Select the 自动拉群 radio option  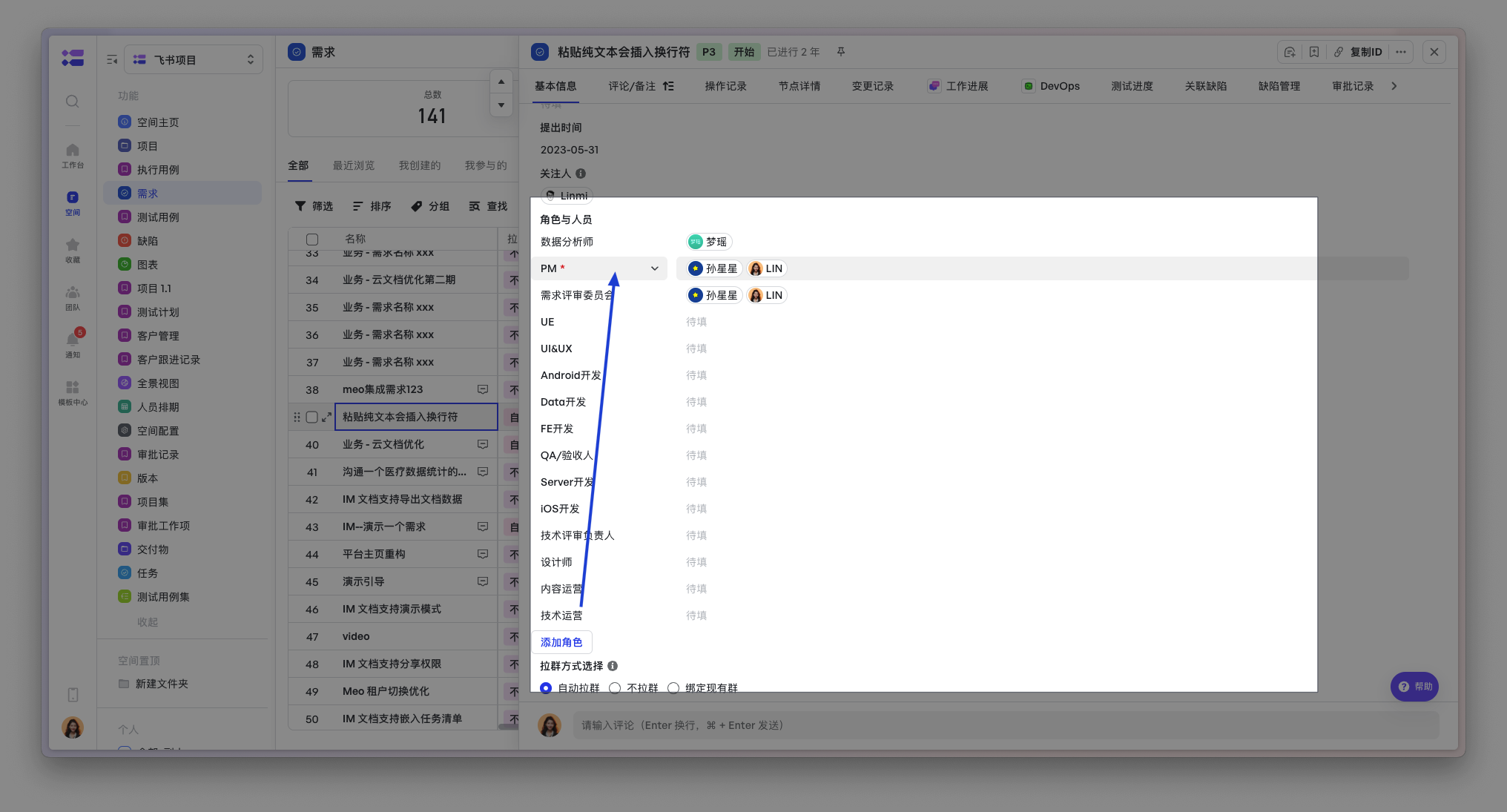(546, 687)
